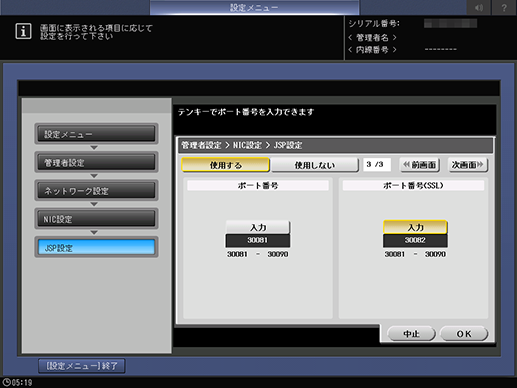The image size is (517, 388).
Task: Click the テンキーでポート番号を入力できます message
Action: [246, 112]
